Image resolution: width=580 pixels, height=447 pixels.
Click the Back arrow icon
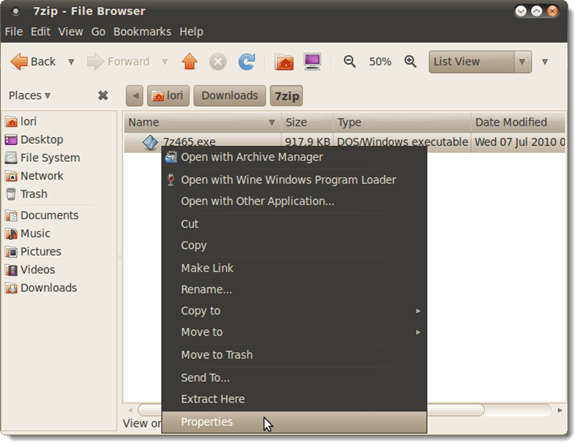[19, 61]
